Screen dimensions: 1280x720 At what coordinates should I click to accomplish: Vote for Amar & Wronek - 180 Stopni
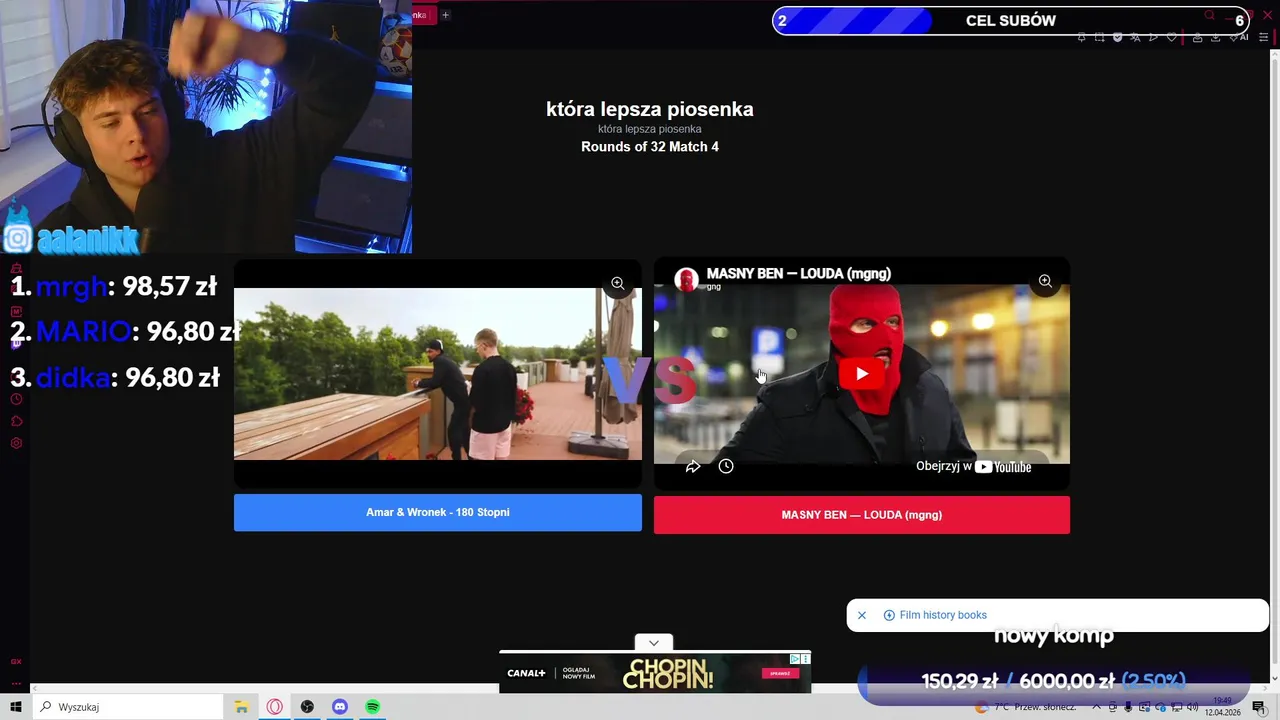click(438, 512)
